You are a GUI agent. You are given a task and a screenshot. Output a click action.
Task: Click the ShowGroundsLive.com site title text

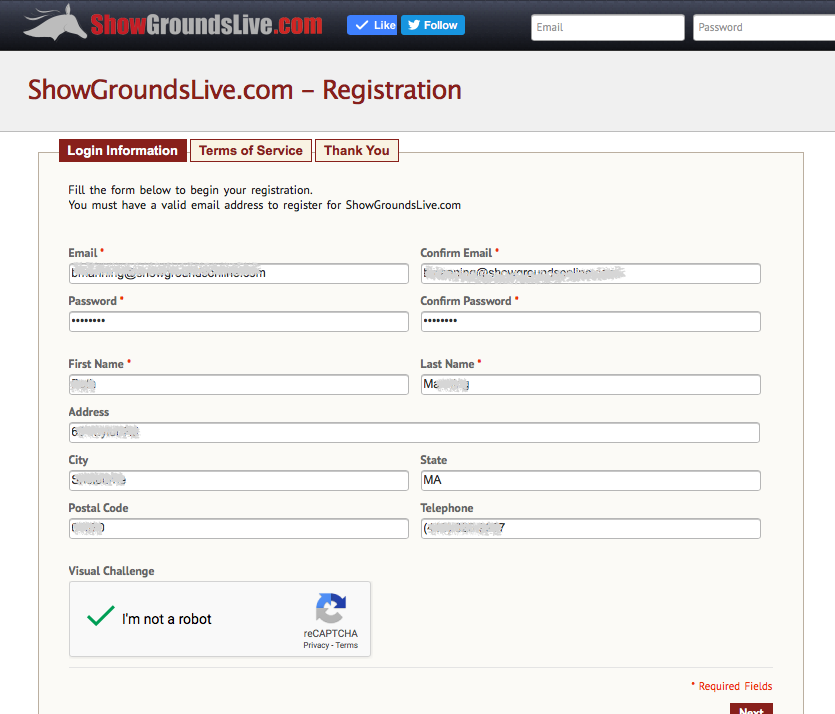point(206,25)
